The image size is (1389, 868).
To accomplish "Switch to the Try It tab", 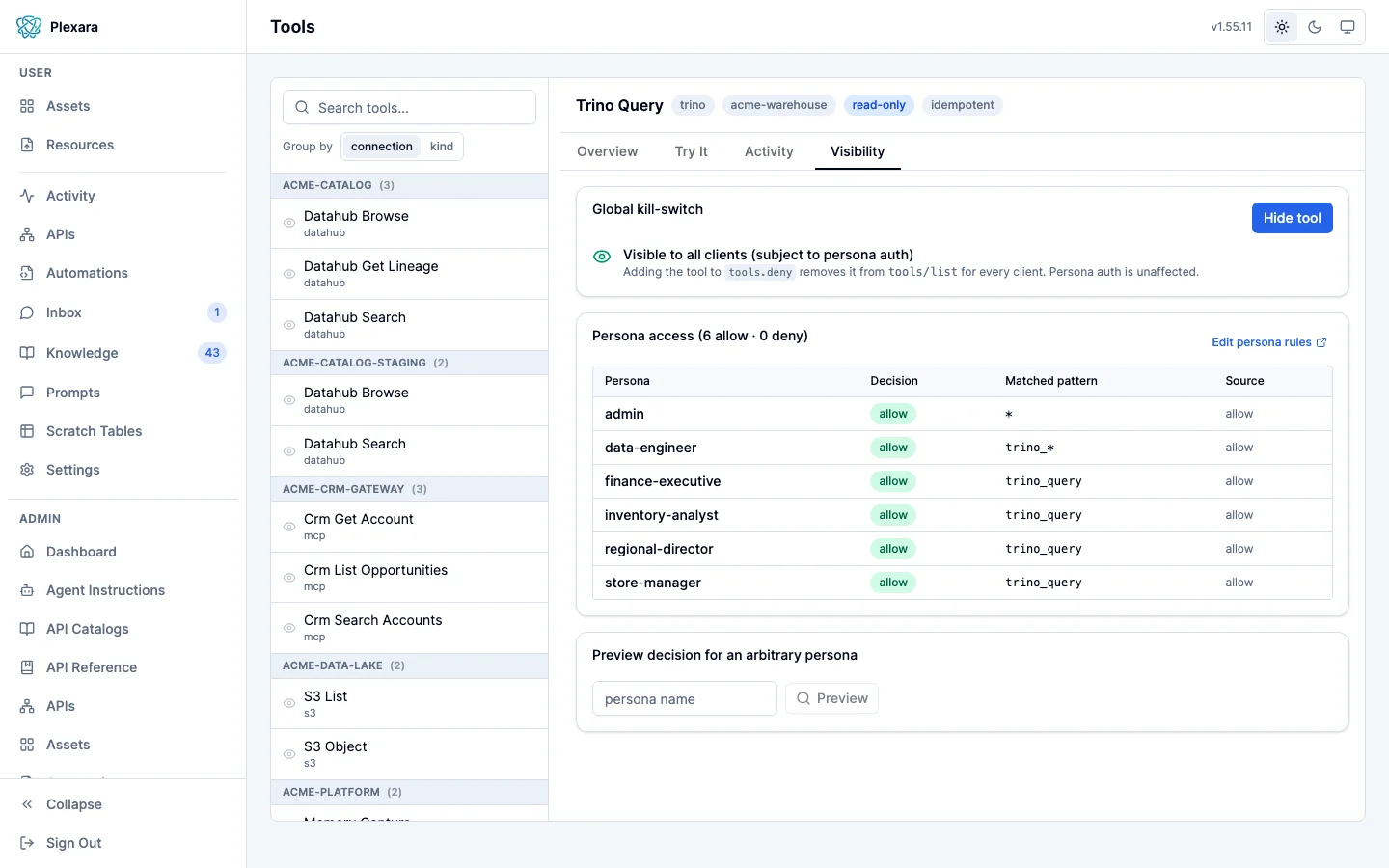I will pos(691,151).
